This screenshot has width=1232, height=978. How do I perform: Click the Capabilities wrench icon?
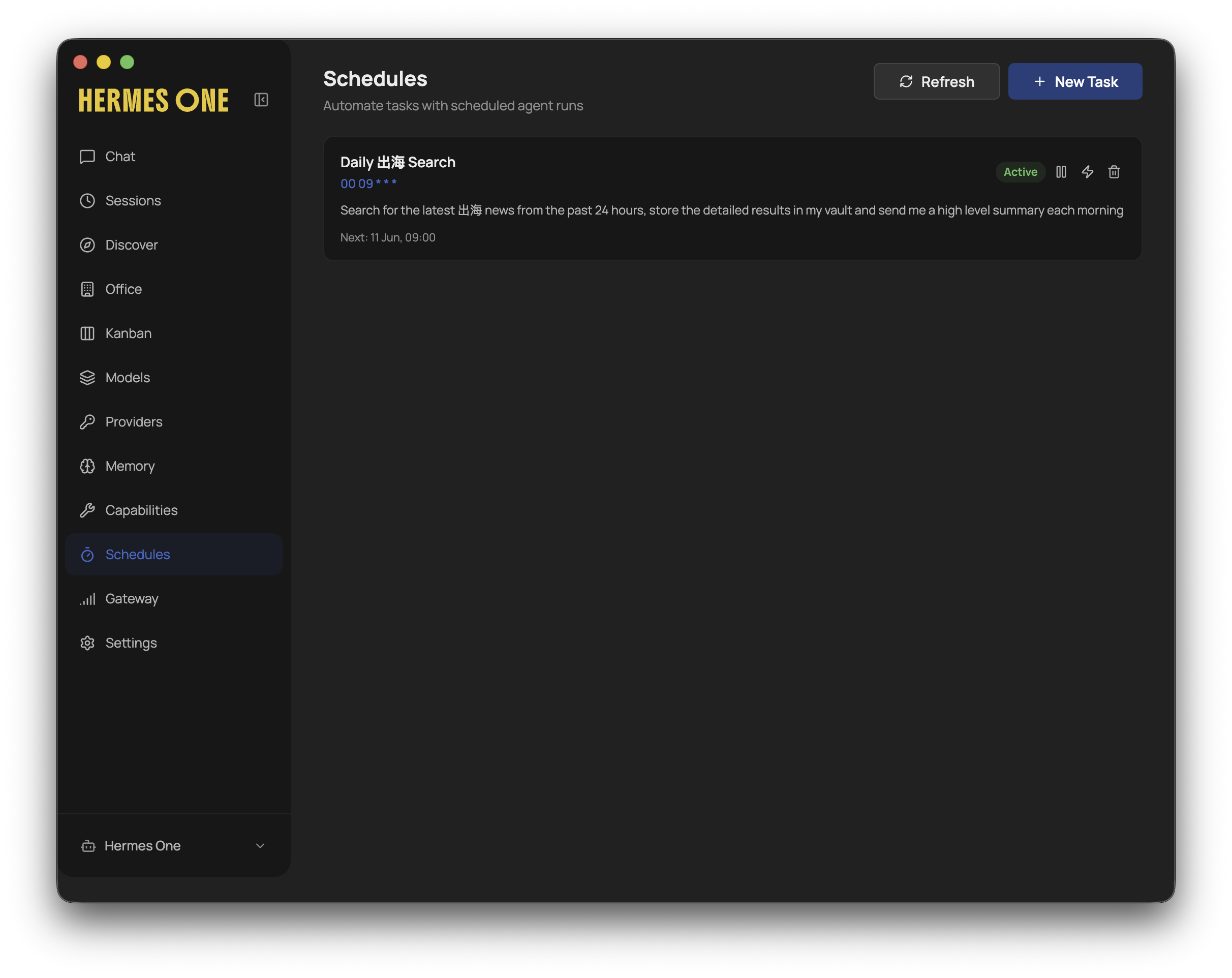point(87,510)
